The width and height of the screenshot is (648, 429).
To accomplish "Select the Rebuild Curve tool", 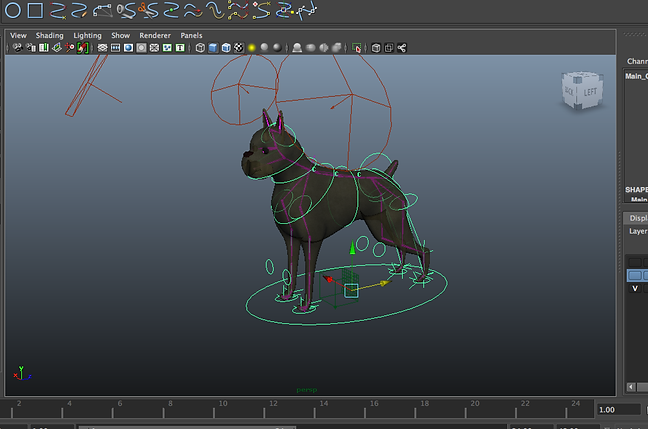I will point(238,10).
